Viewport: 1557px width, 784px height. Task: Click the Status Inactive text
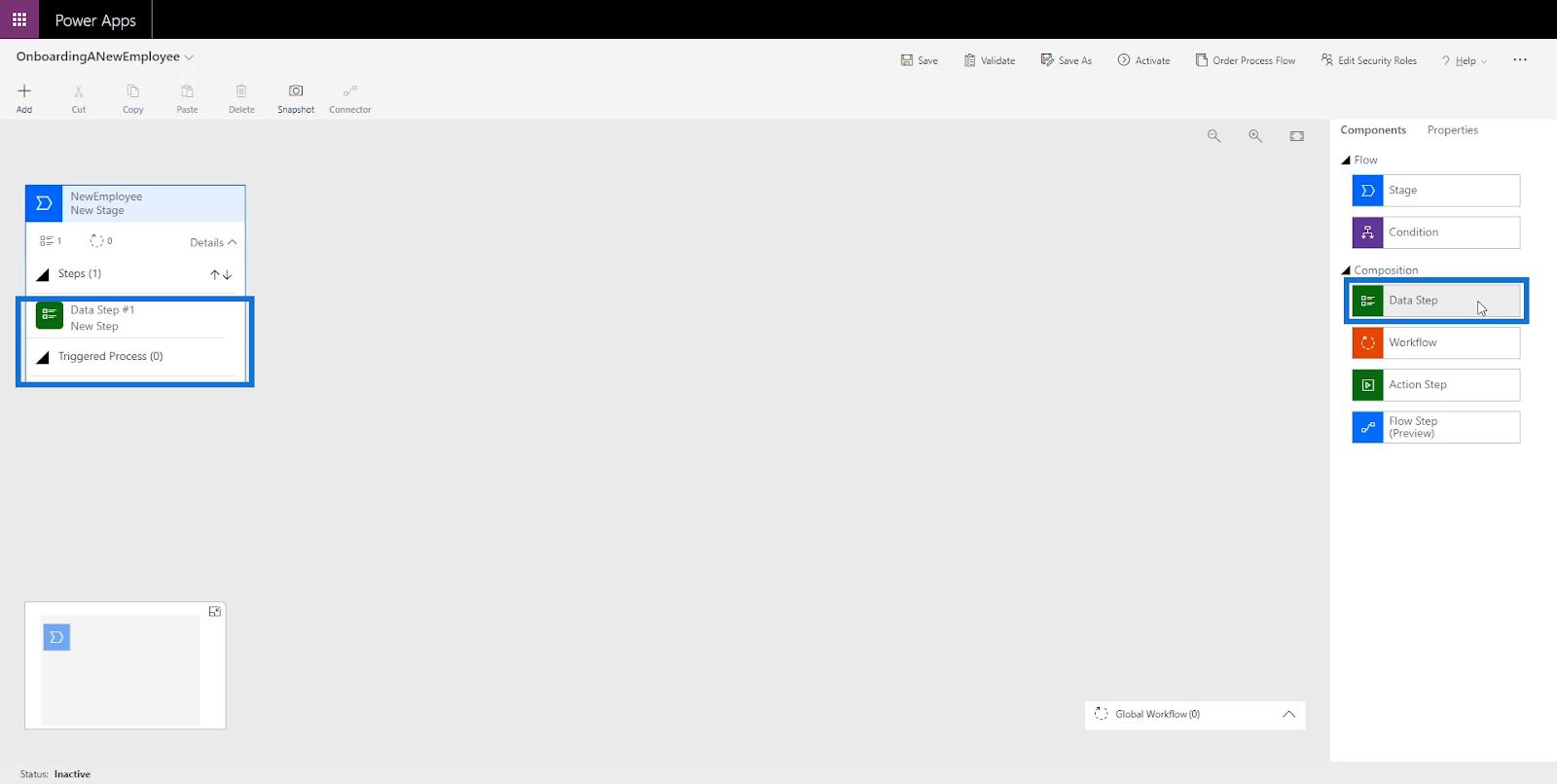(x=55, y=774)
